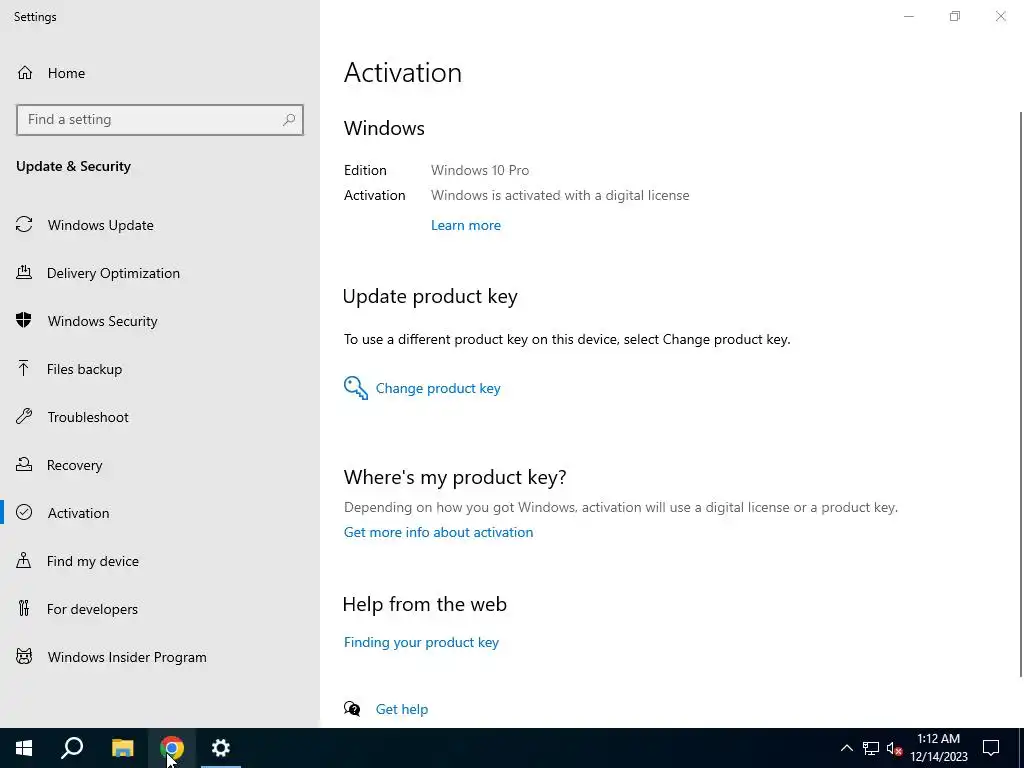Viewport: 1024px width, 768px height.
Task: Open Find my device settings
Action: (x=93, y=561)
